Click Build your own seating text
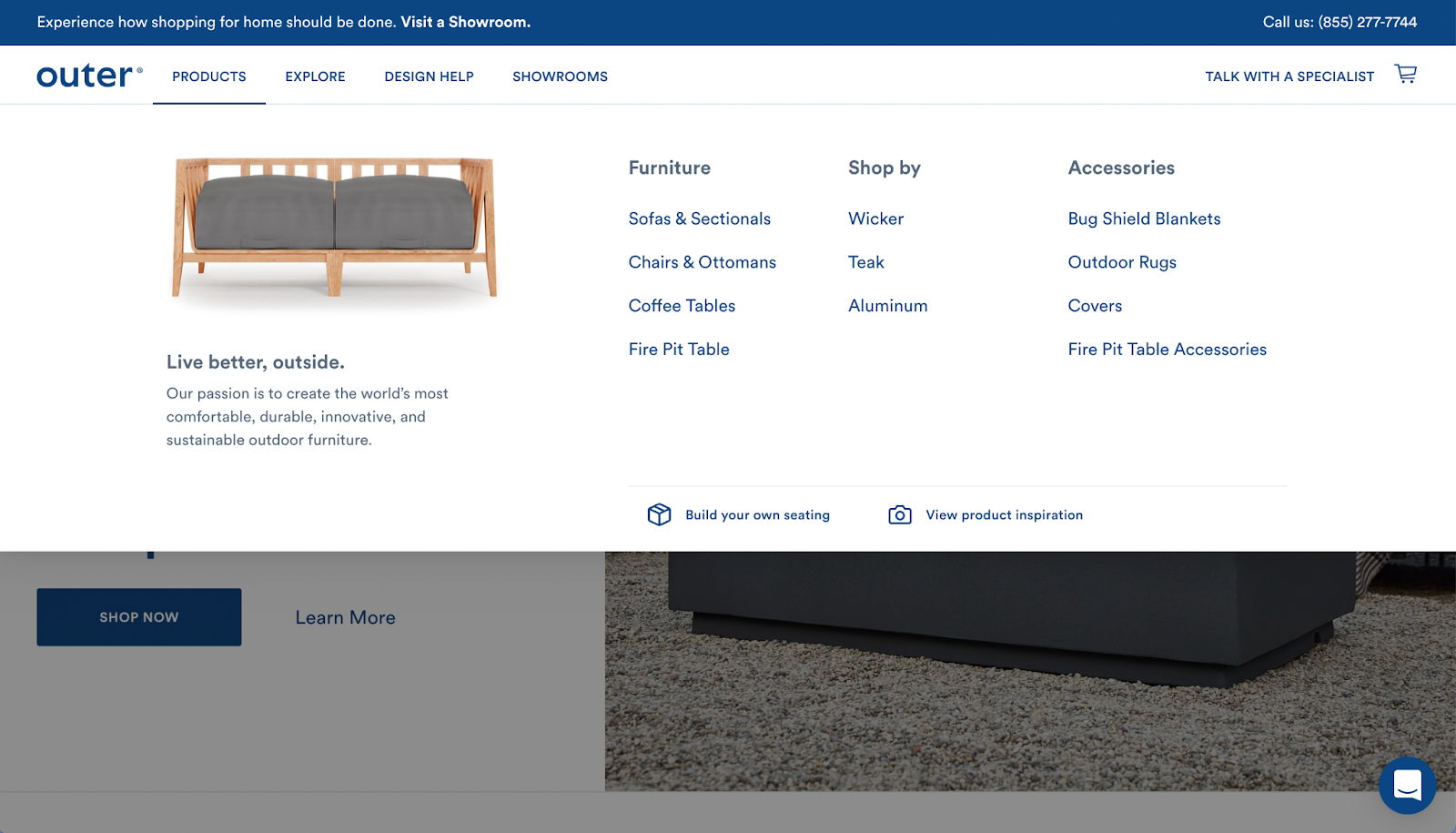Screen dimensions: 1456x833 tap(757, 515)
